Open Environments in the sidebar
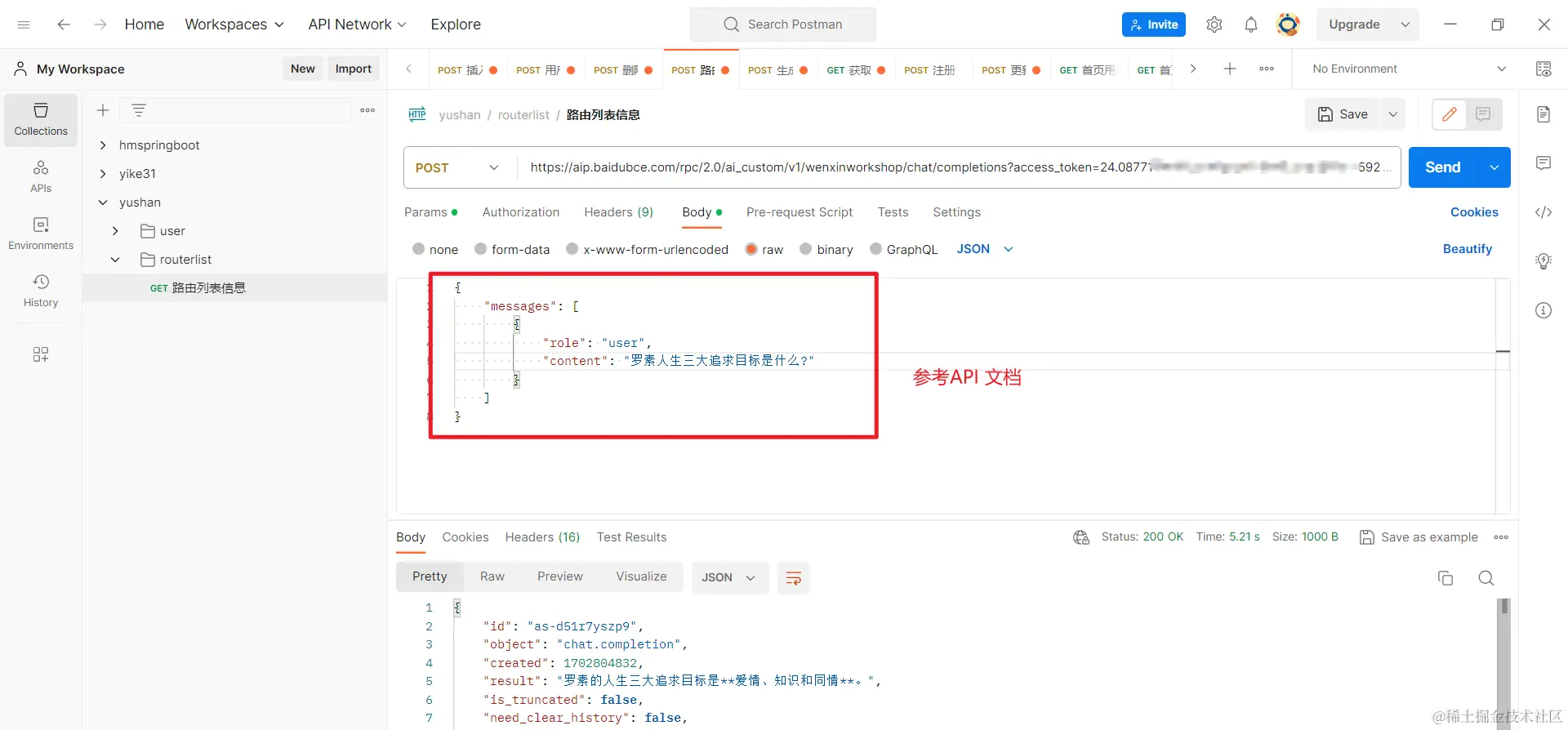 click(41, 234)
